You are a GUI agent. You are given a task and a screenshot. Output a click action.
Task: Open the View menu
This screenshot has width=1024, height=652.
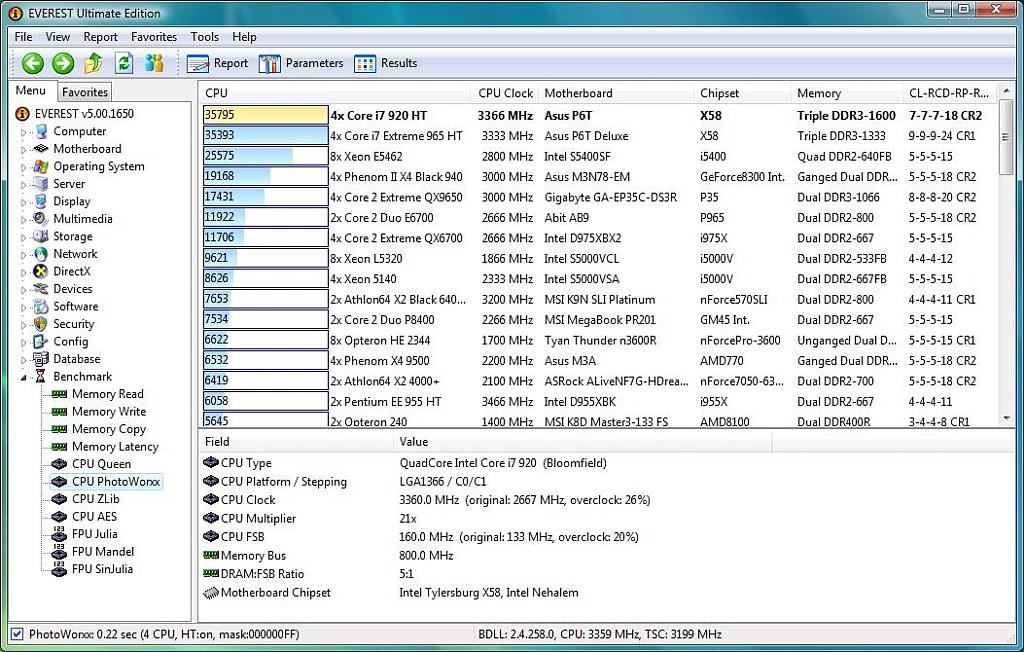[x=57, y=37]
